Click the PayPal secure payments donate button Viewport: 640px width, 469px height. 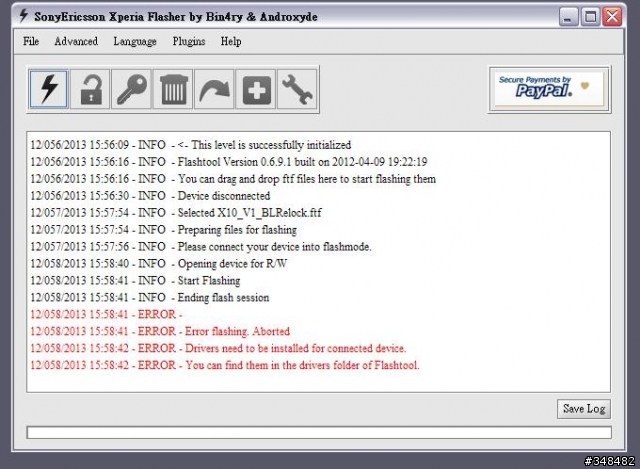click(549, 89)
